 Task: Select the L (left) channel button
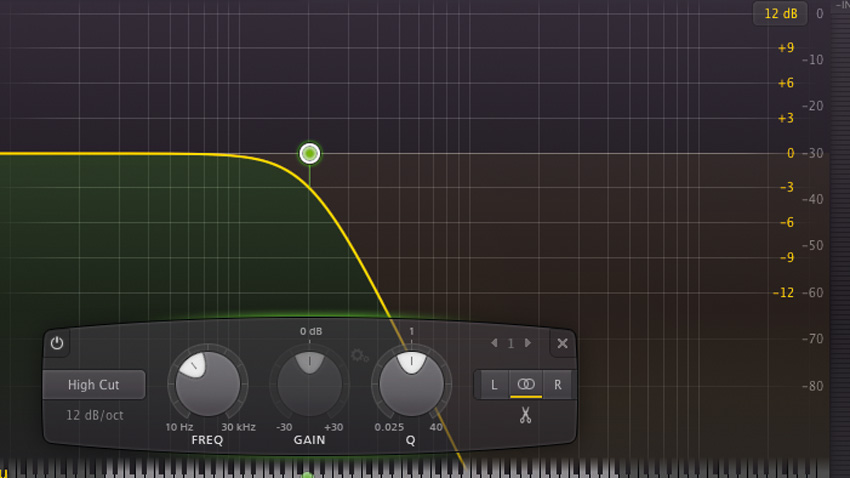click(494, 385)
